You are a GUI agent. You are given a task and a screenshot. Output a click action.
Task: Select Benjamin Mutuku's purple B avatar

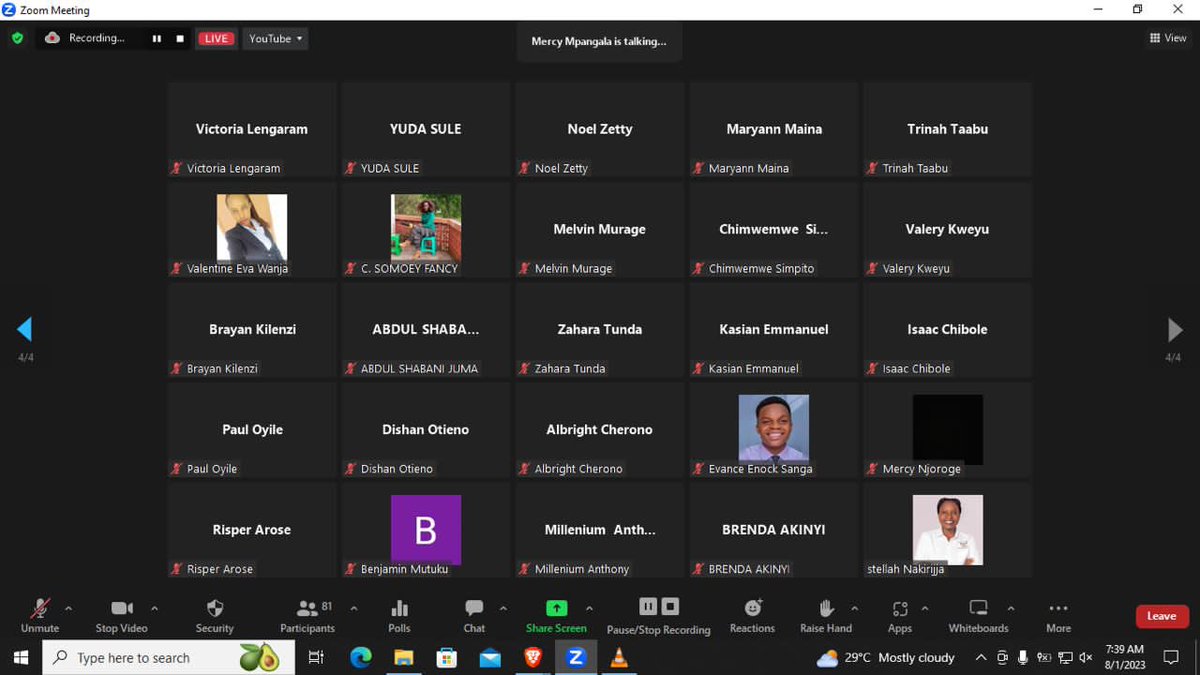click(426, 530)
